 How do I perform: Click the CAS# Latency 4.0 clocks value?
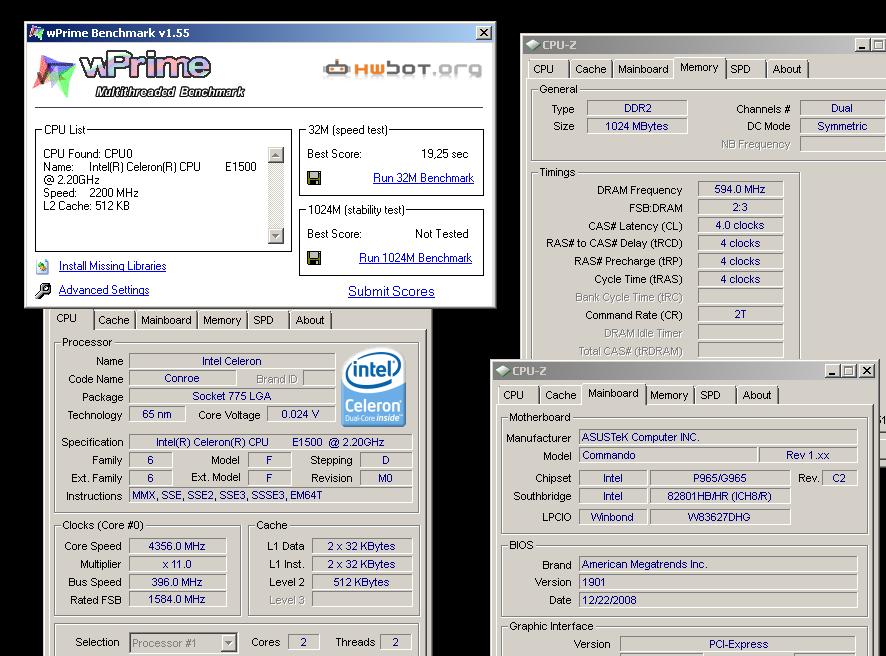coord(740,225)
